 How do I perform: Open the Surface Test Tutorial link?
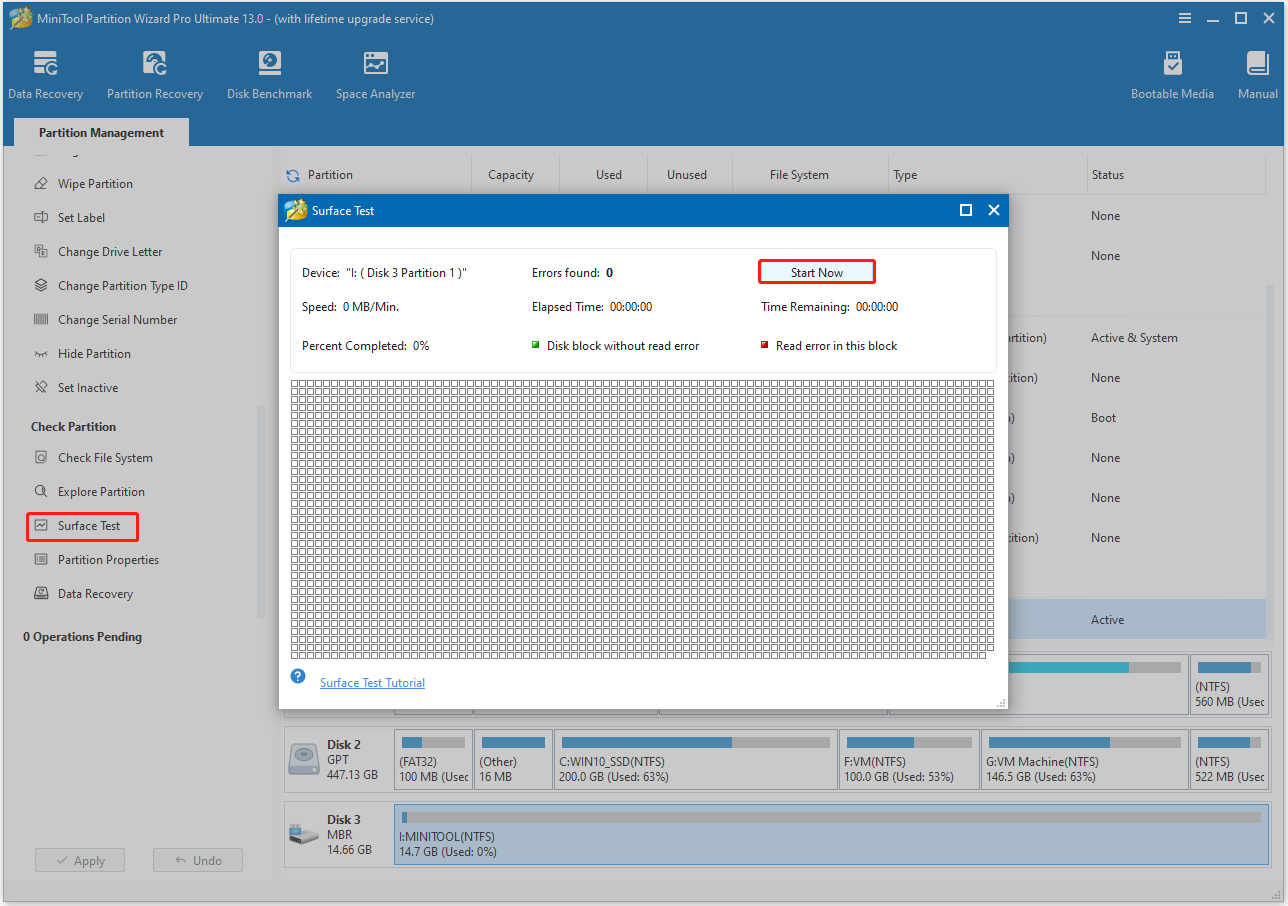tap(372, 682)
